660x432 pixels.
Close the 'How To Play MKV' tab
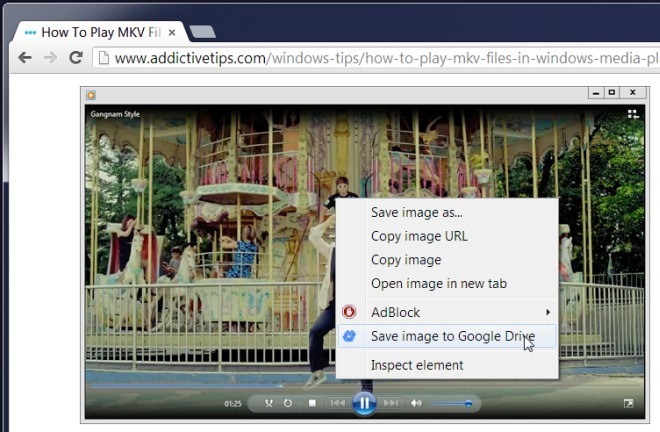pyautogui.click(x=172, y=32)
